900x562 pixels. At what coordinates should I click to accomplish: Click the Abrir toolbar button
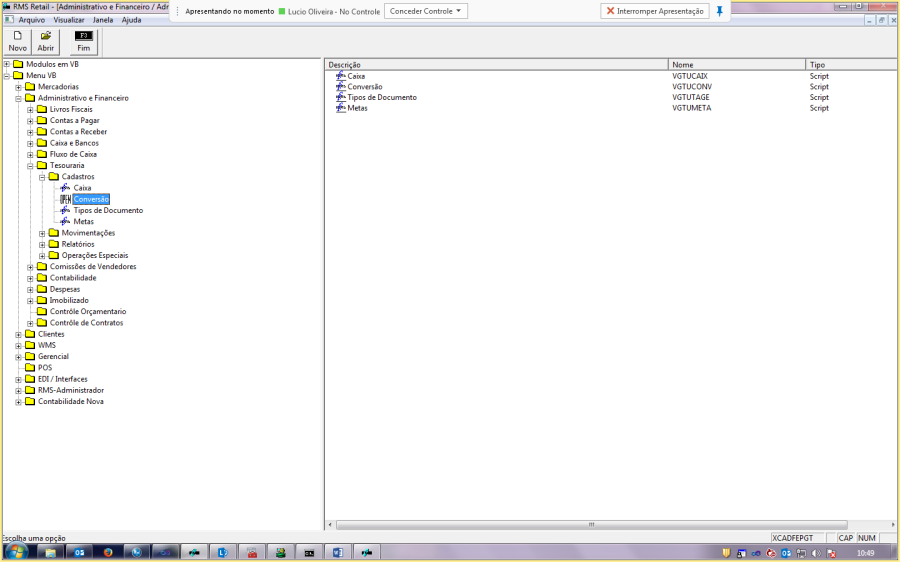pos(45,41)
